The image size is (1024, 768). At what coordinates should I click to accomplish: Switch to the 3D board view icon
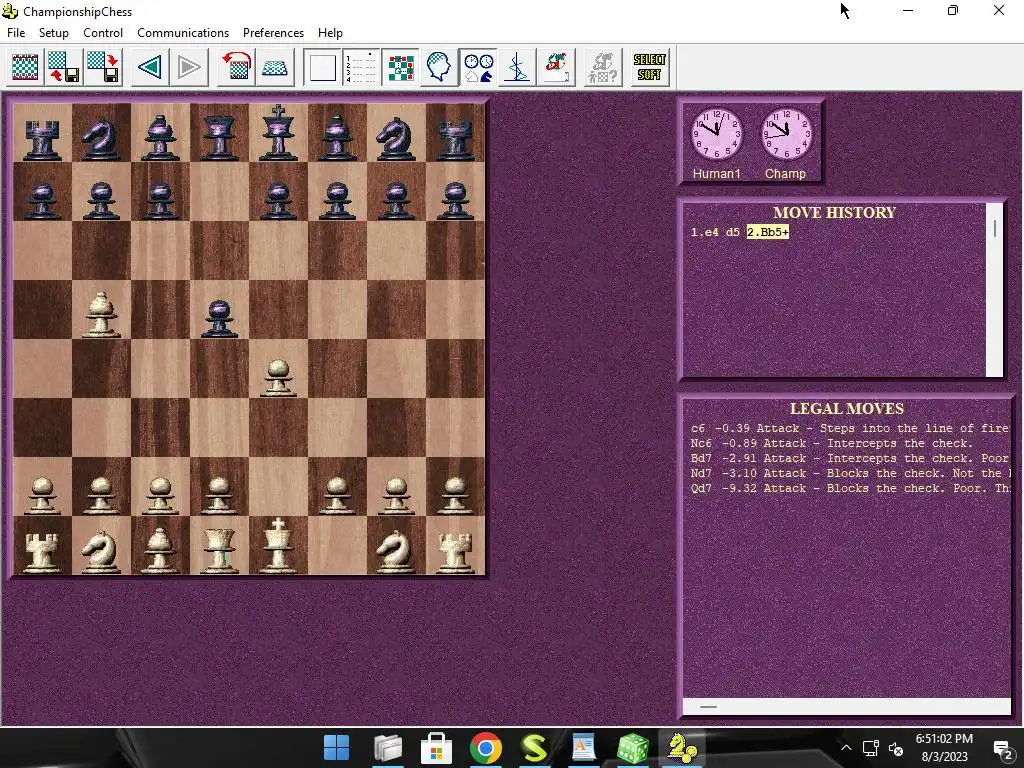pos(275,67)
